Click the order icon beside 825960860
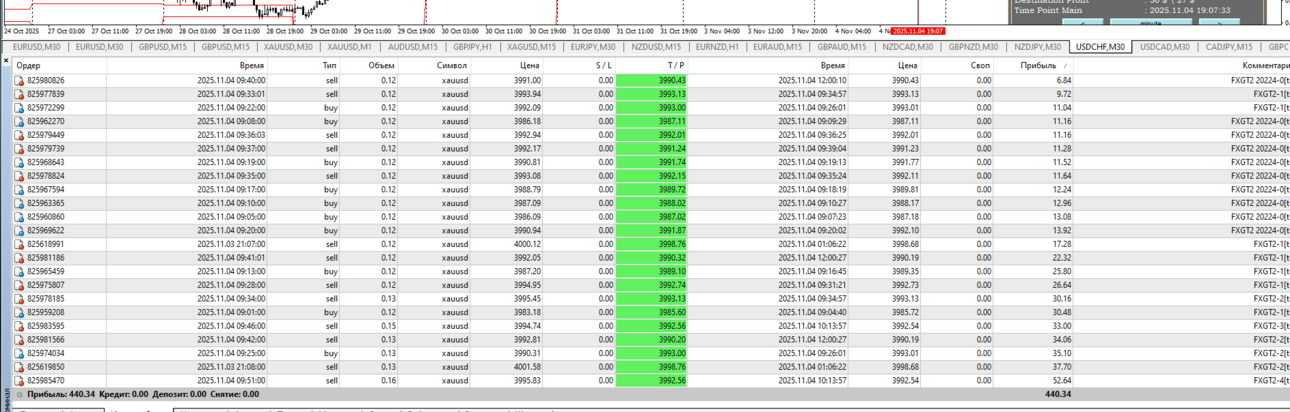Image resolution: width=1290 pixels, height=412 pixels. click(x=19, y=217)
